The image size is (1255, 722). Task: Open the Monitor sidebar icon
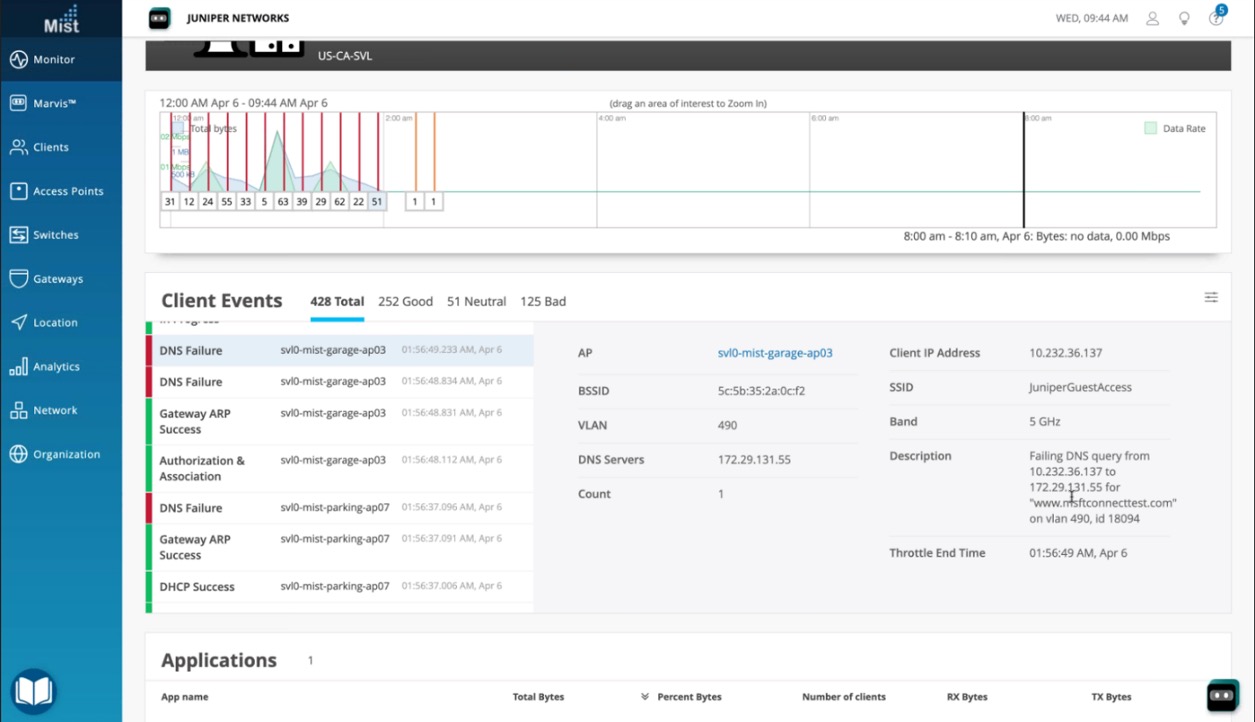pyautogui.click(x=19, y=59)
